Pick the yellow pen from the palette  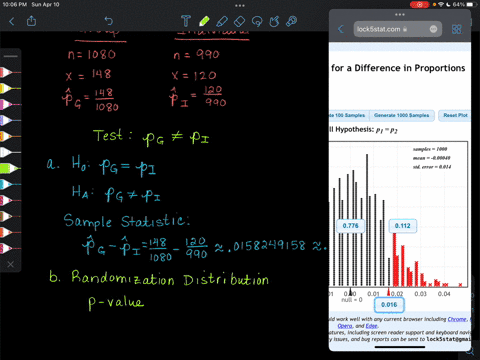coord(10,88)
